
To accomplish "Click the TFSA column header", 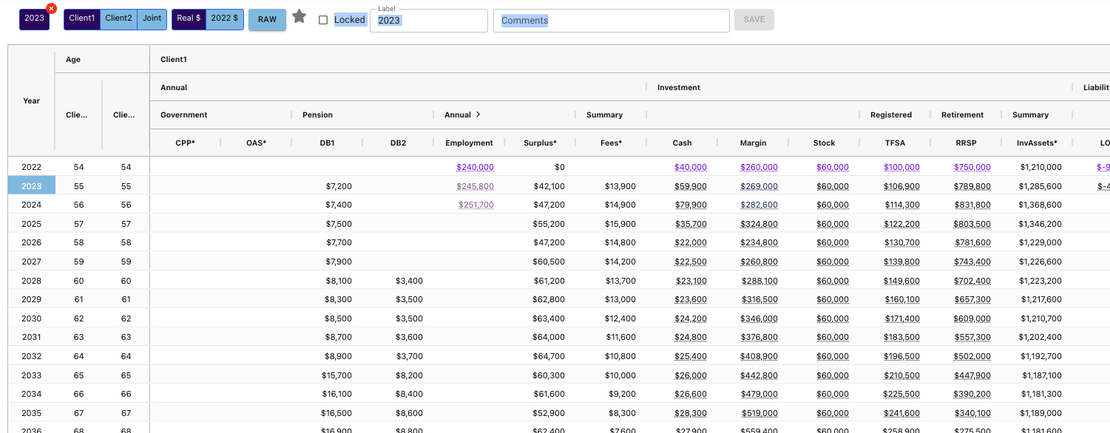I will point(894,143).
